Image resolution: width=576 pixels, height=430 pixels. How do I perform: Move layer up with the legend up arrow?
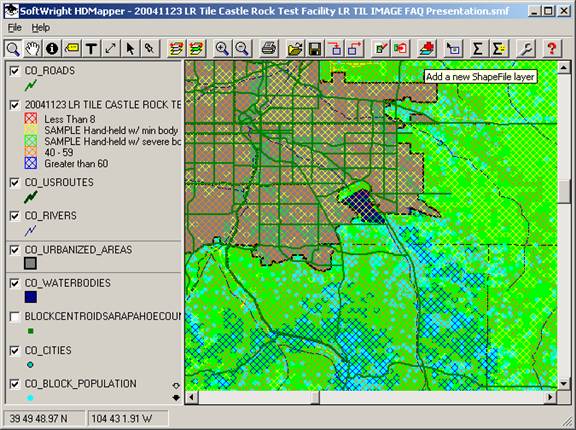pos(176,385)
